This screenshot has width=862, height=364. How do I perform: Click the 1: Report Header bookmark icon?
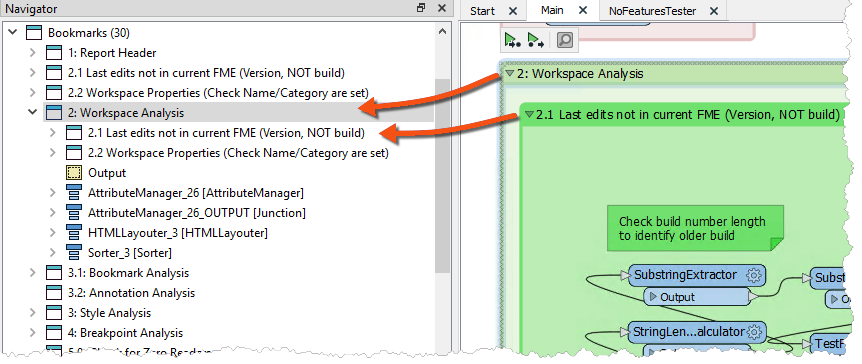(x=54, y=53)
